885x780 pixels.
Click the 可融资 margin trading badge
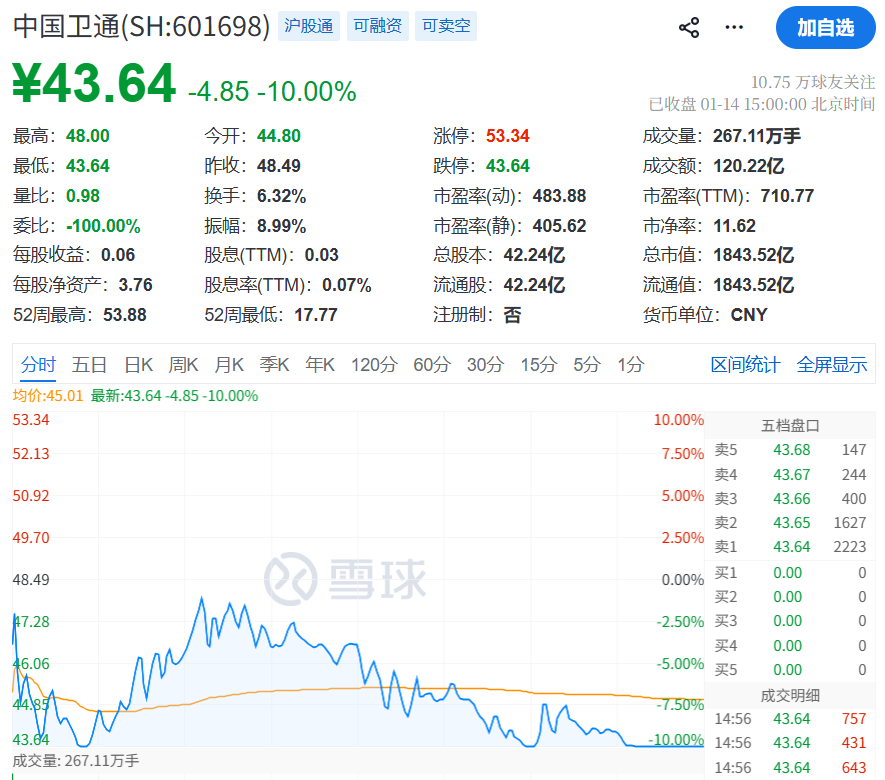click(x=377, y=26)
